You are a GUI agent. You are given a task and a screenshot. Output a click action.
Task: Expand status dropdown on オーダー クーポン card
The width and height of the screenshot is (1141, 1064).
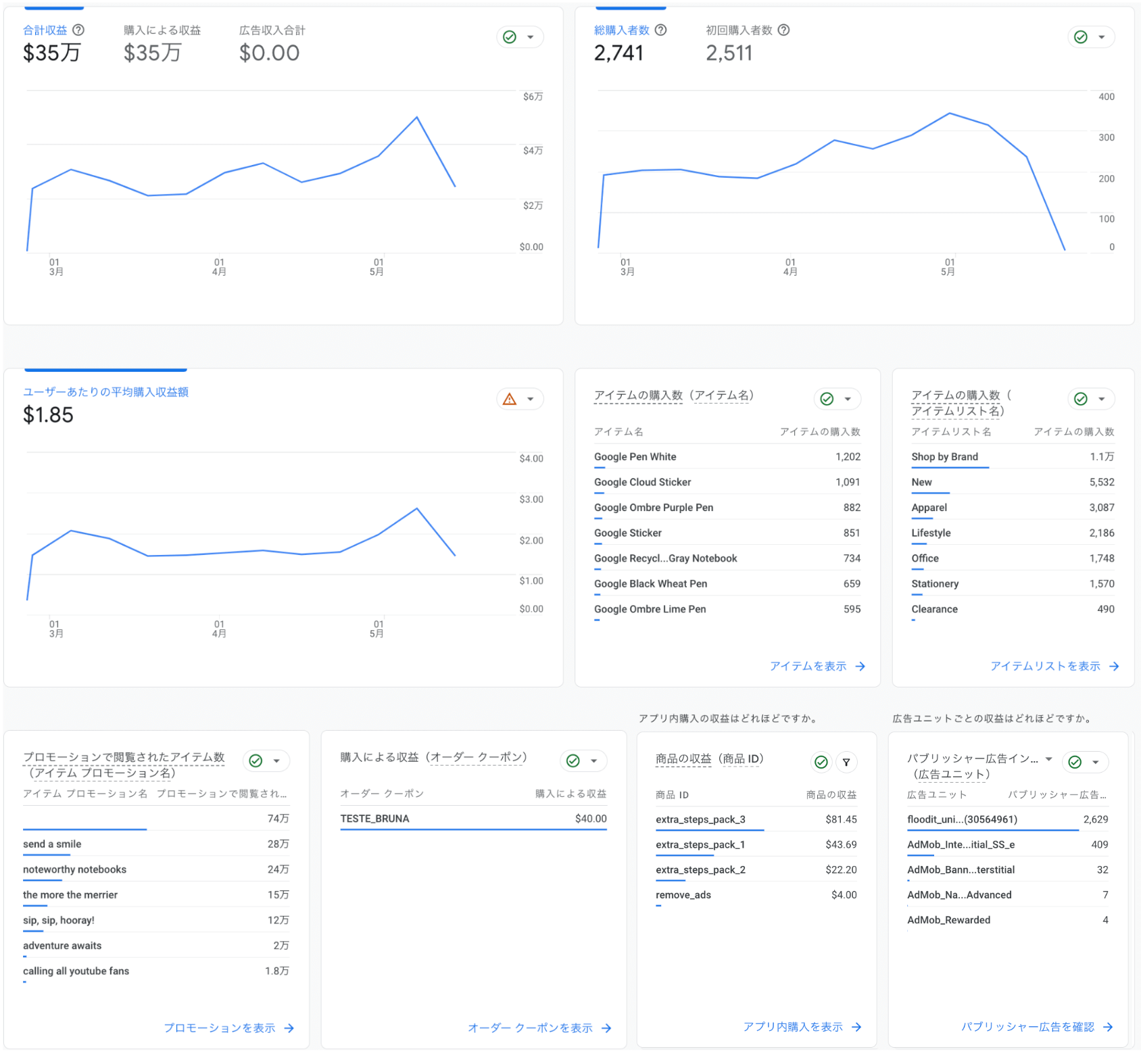(x=594, y=760)
